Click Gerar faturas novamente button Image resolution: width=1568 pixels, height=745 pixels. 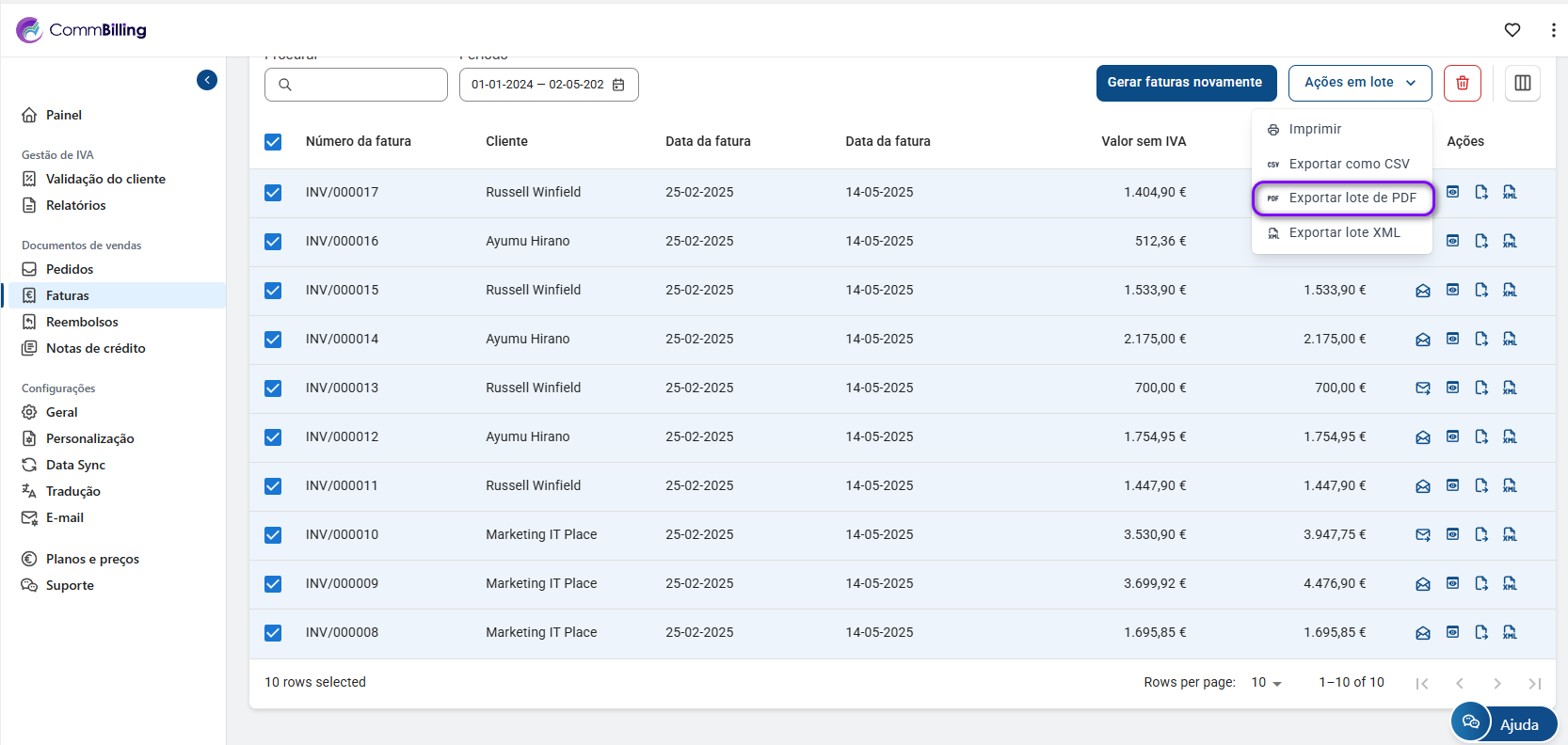pyautogui.click(x=1185, y=83)
